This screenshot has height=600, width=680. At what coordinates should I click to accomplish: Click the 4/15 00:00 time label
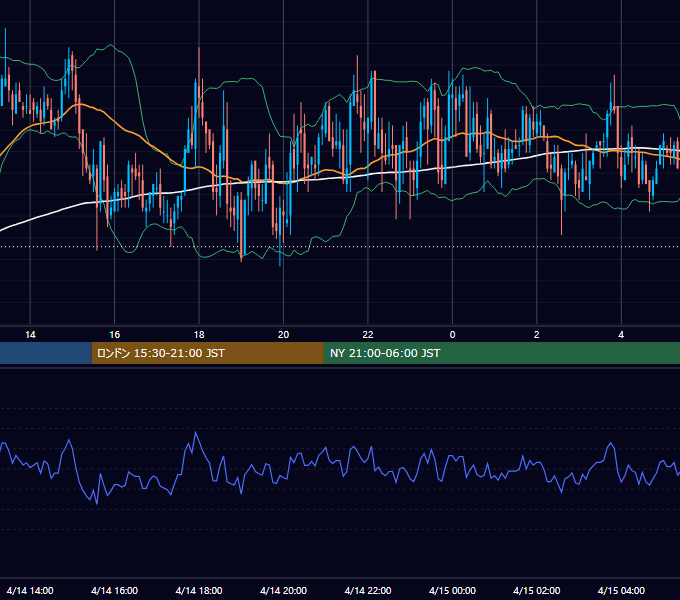[x=452, y=590]
